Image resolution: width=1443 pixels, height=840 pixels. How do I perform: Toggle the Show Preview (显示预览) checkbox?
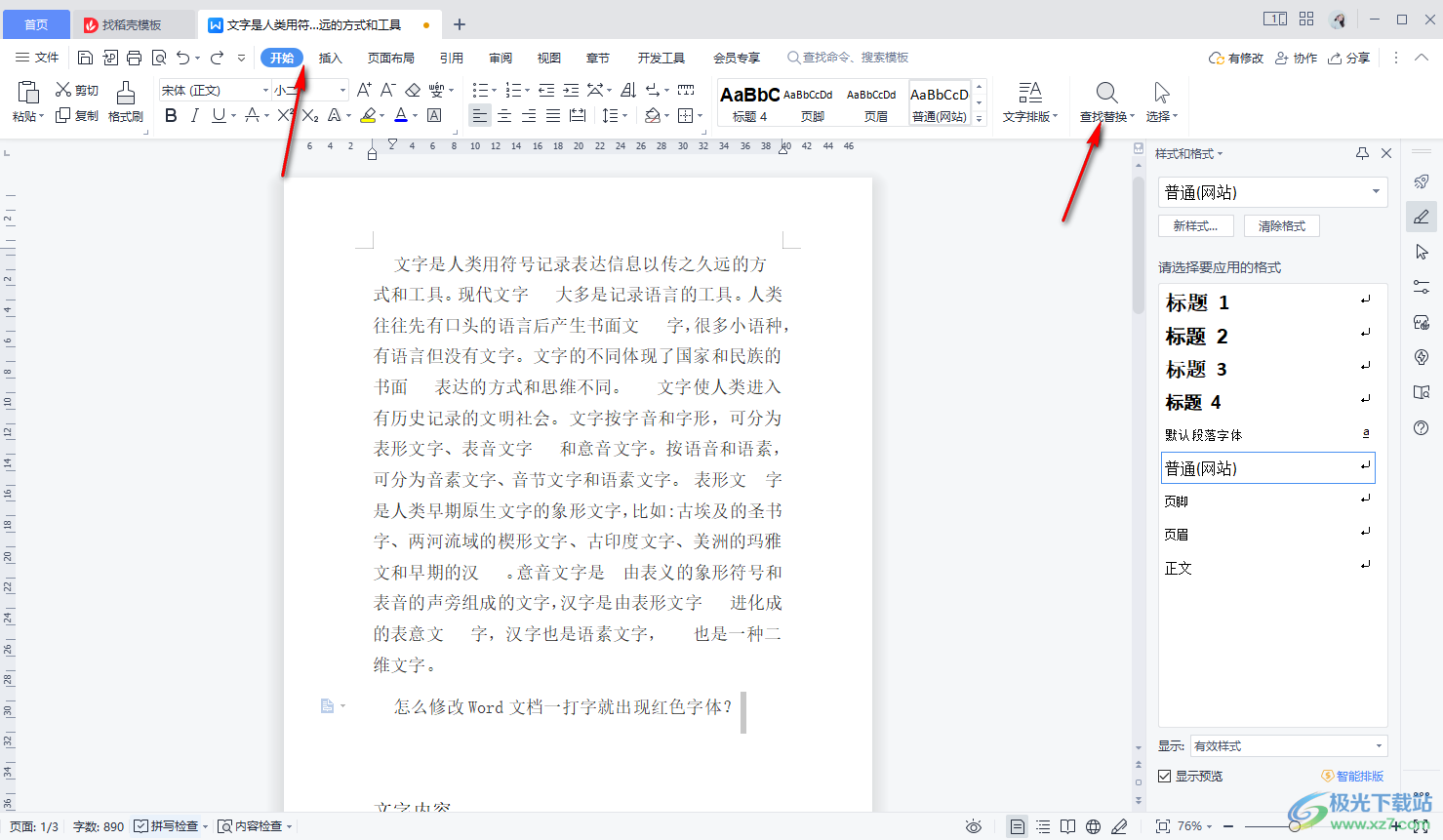click(x=1164, y=776)
